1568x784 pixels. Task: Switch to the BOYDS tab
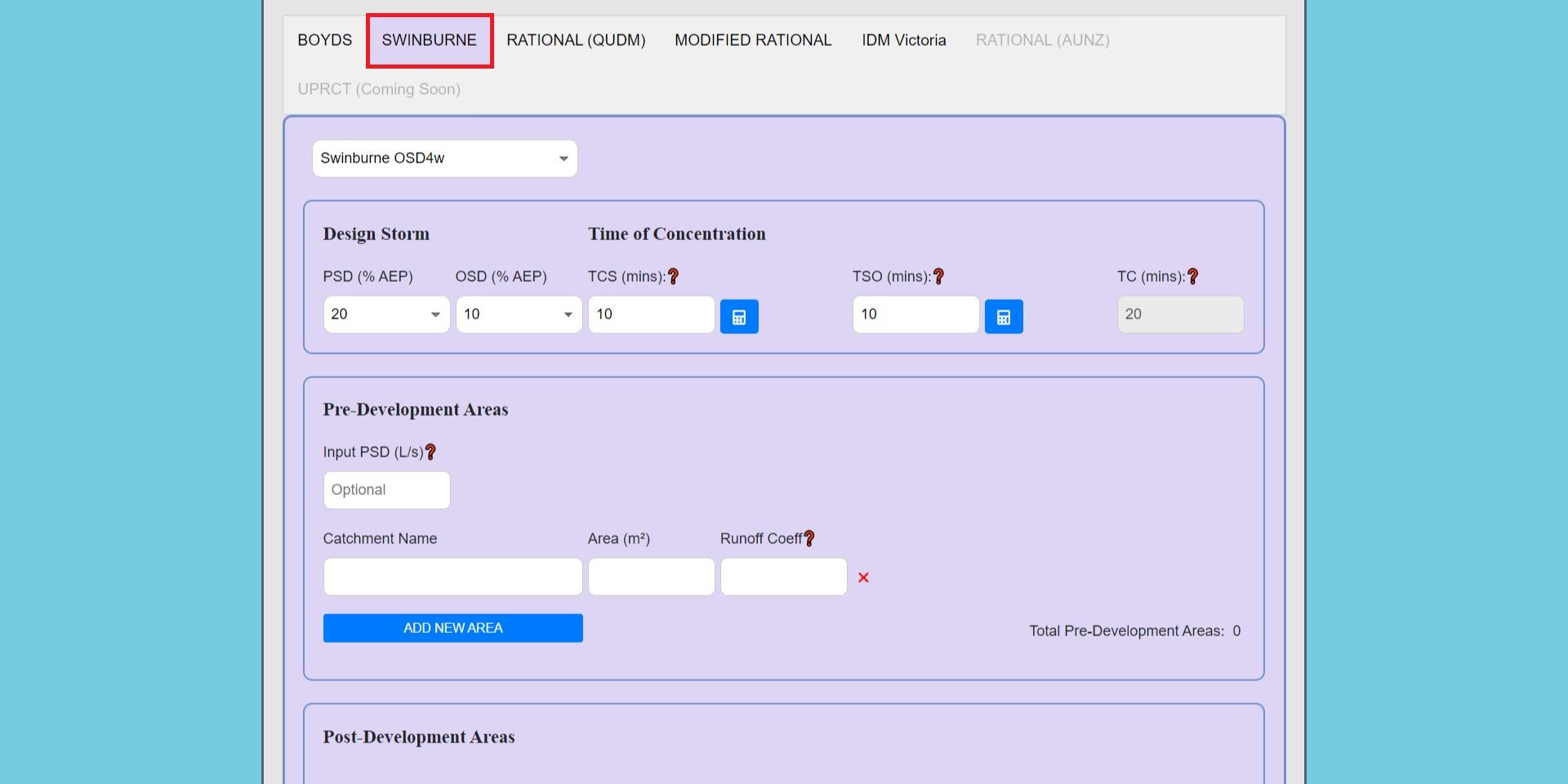coord(325,40)
